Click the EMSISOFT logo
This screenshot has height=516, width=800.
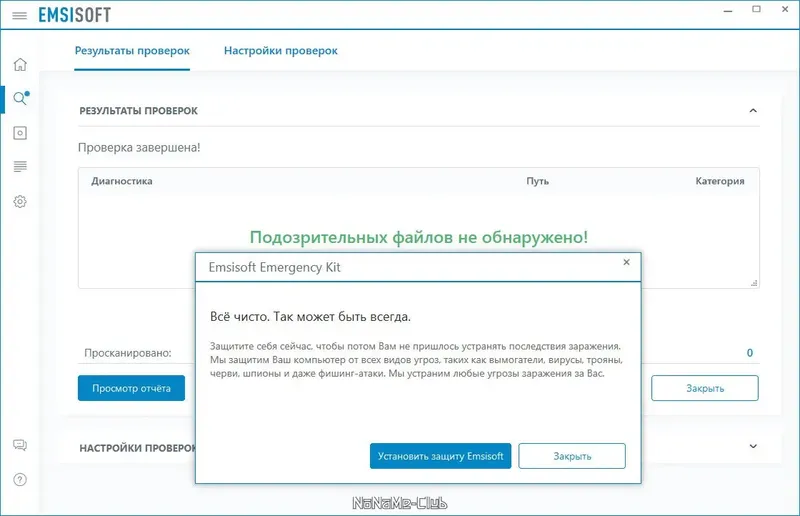pyautogui.click(x=74, y=15)
